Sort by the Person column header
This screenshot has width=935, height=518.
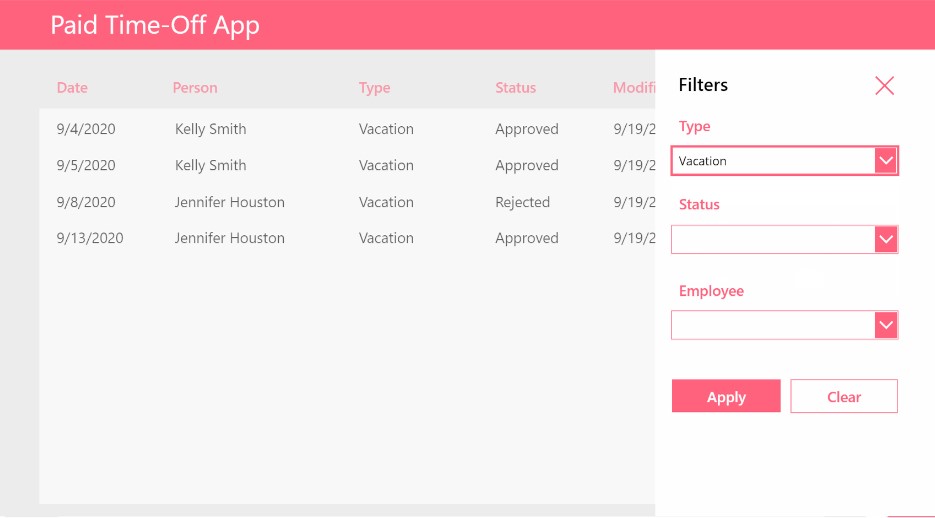[195, 88]
